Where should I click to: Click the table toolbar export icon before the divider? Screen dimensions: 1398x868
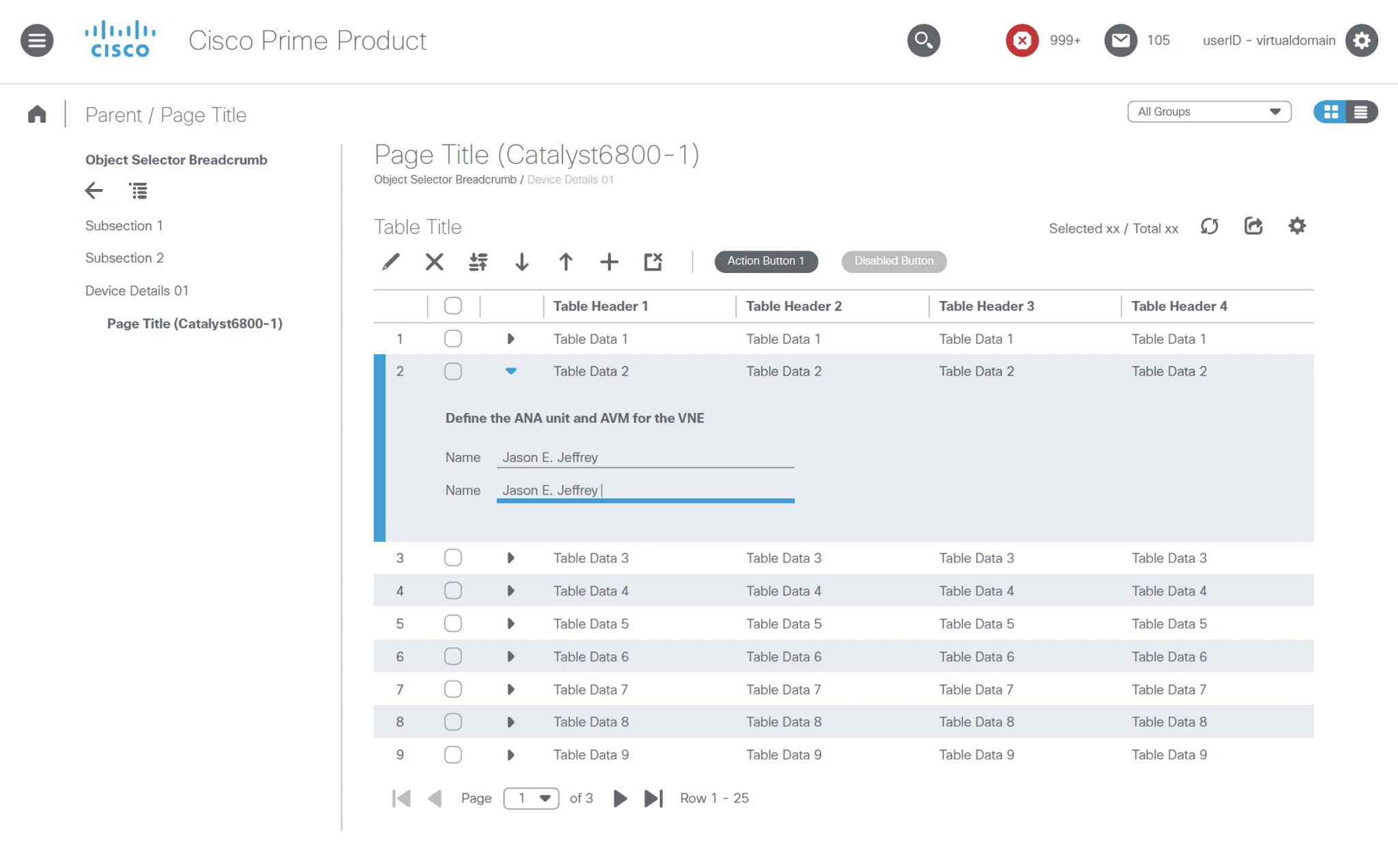(653, 261)
